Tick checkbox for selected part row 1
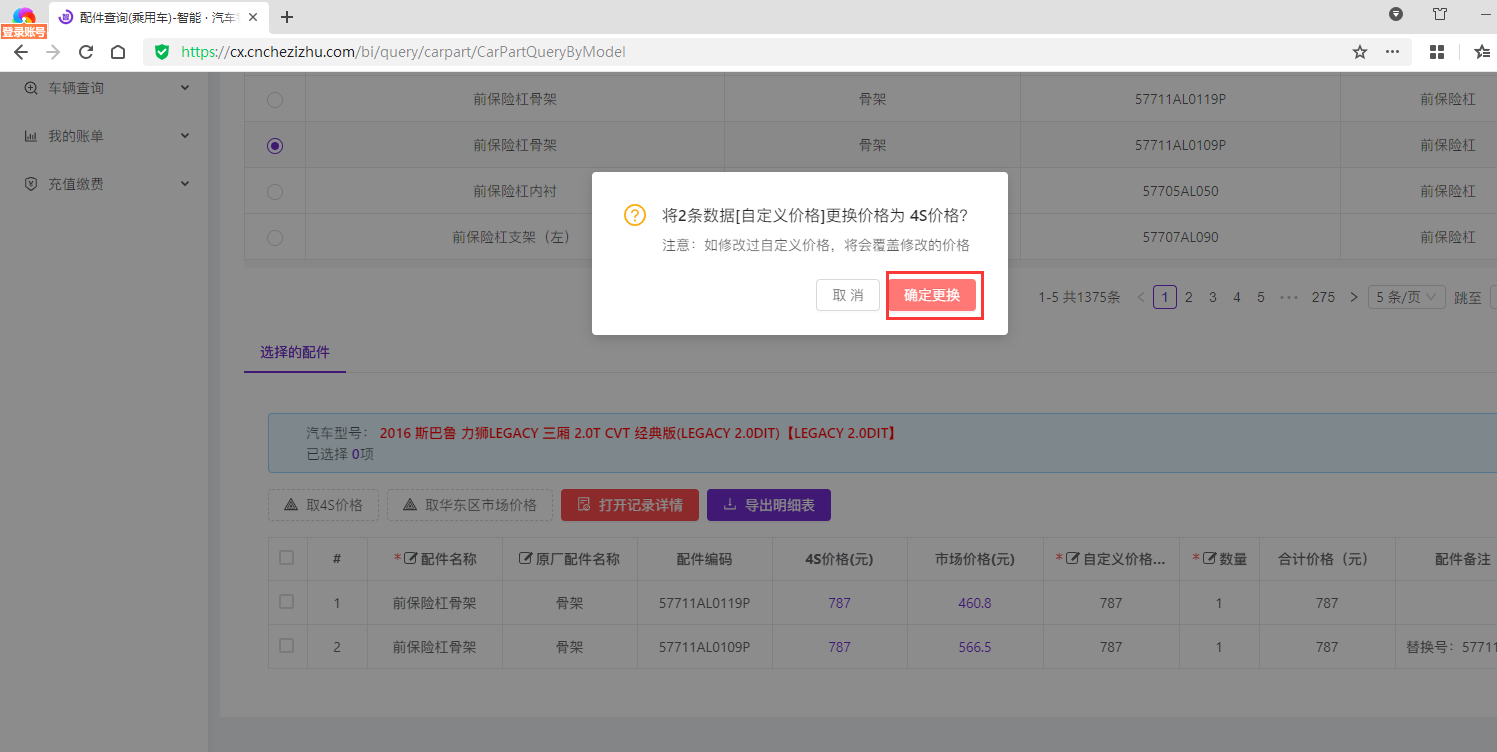Image resolution: width=1497 pixels, height=752 pixels. pyautogui.click(x=287, y=602)
